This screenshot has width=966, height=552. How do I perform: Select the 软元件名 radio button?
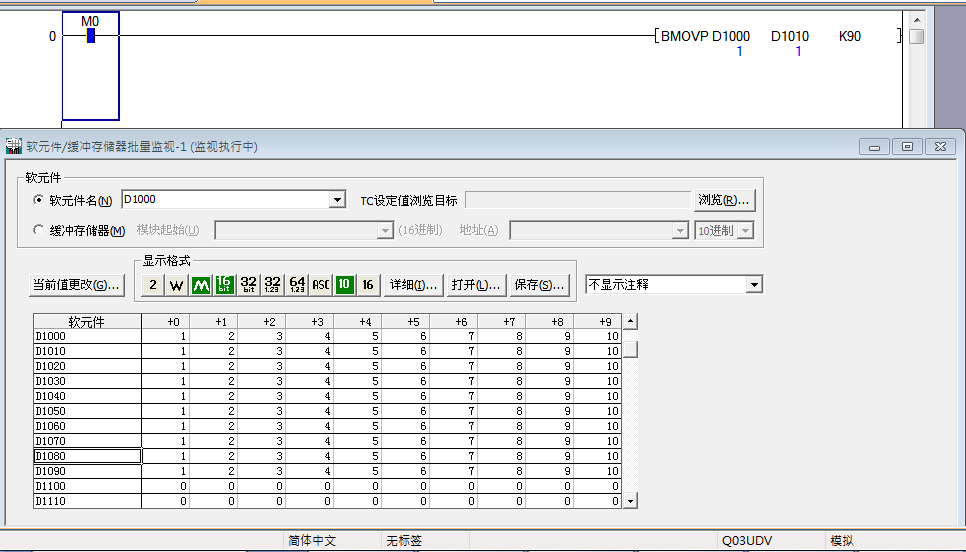pos(40,200)
